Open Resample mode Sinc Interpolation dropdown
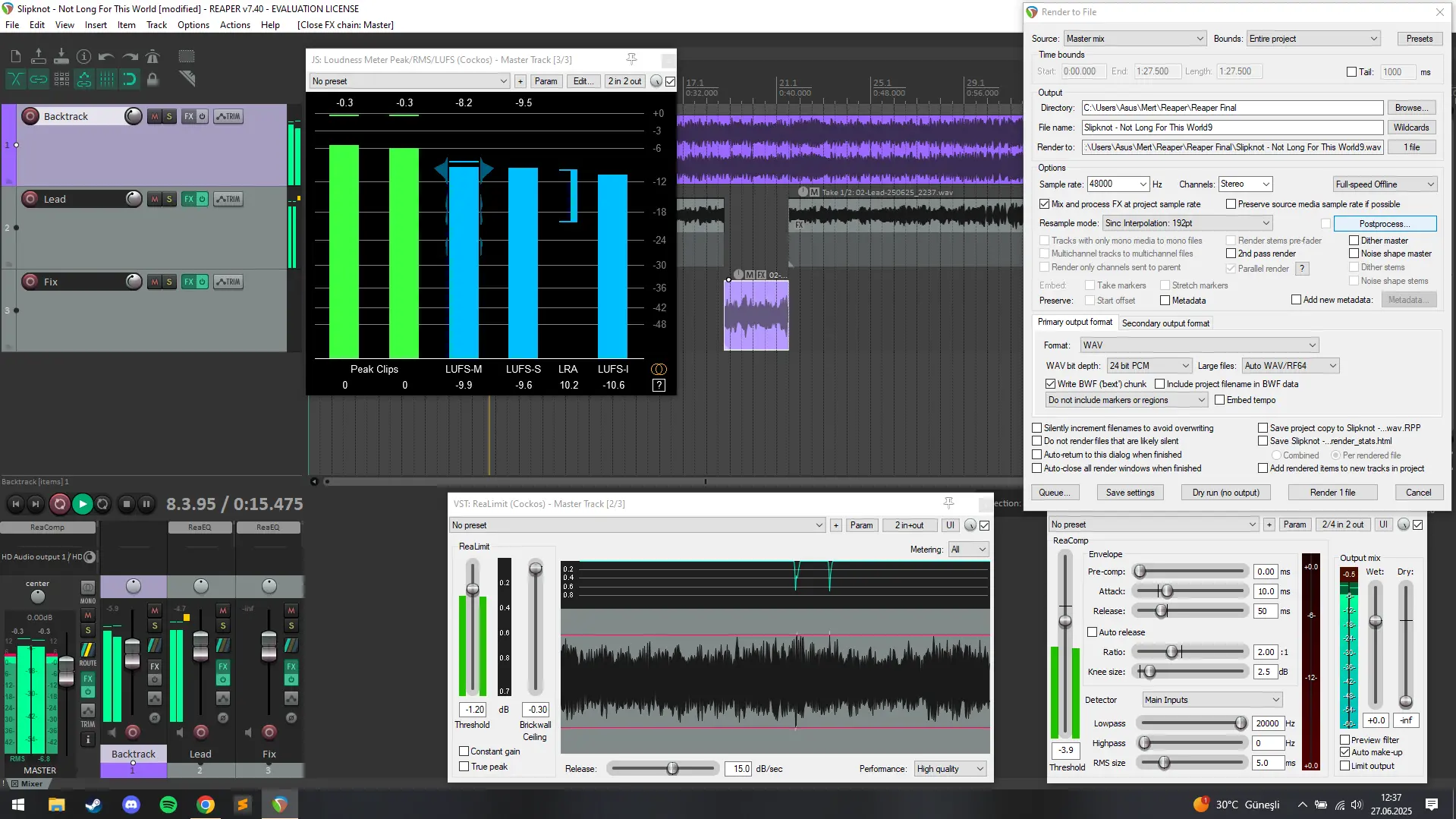Viewport: 1456px width, 819px height. click(x=1187, y=223)
